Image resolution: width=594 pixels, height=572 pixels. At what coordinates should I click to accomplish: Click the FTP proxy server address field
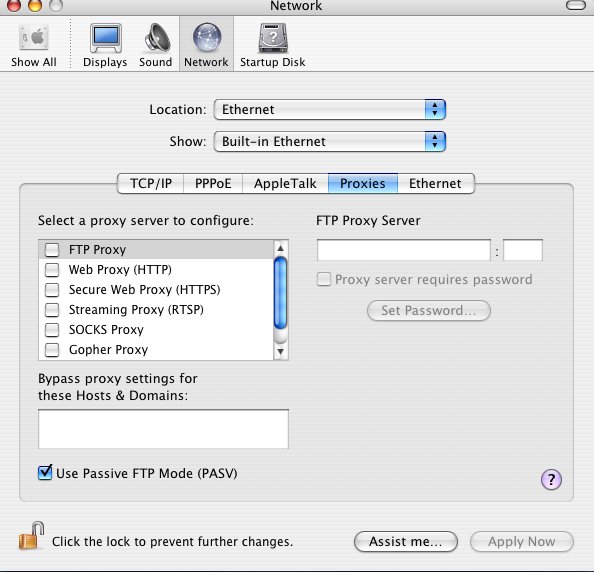click(404, 250)
